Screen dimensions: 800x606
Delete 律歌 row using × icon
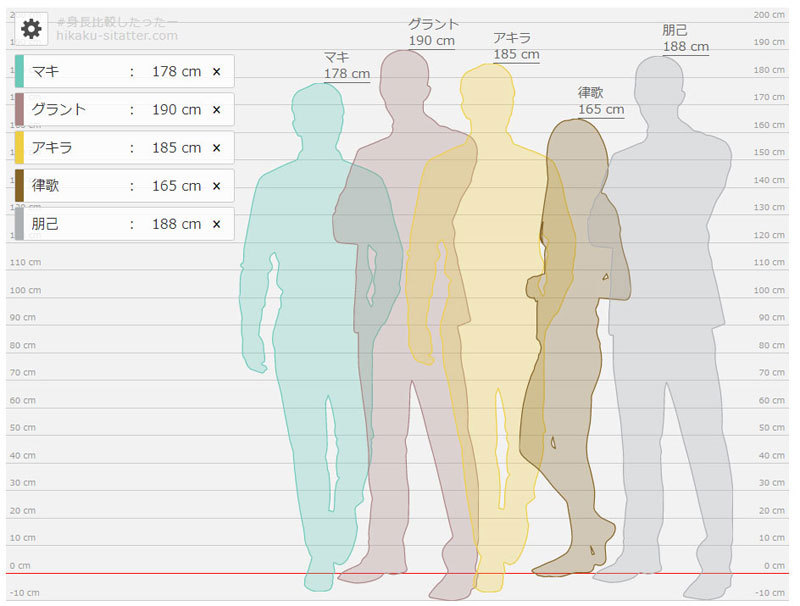(216, 186)
